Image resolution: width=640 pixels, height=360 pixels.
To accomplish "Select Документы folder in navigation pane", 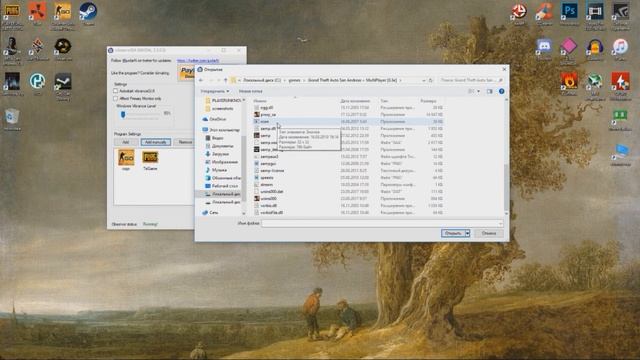I will tap(219, 146).
